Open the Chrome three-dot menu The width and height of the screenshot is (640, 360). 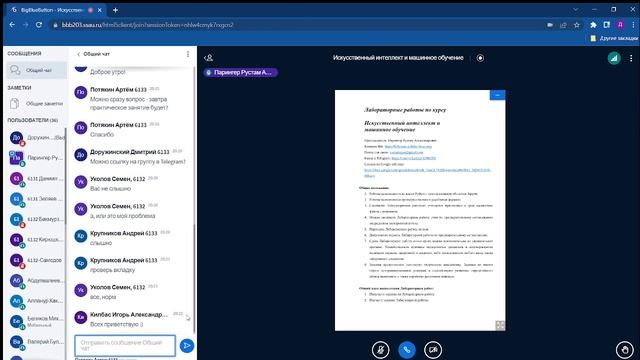tap(633, 25)
